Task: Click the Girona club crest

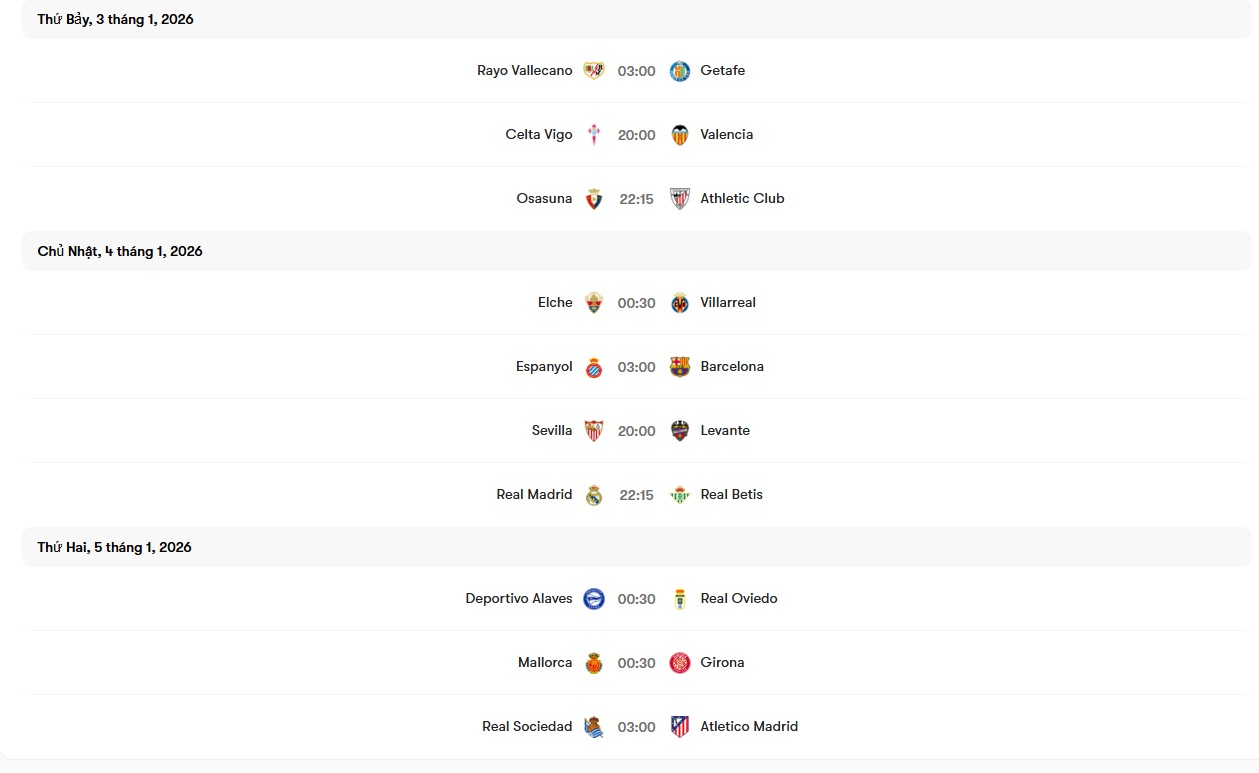Action: click(x=680, y=663)
